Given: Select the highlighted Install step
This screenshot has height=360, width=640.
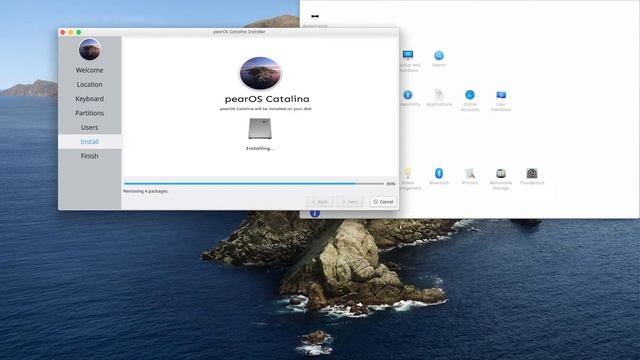Looking at the screenshot, I should (x=89, y=142).
